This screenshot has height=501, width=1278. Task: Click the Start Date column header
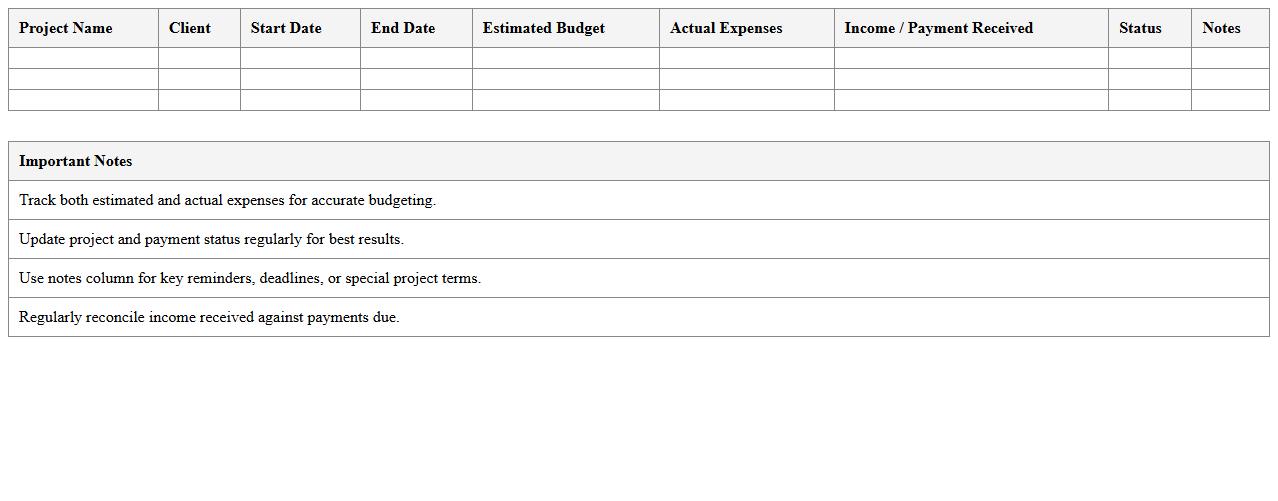286,28
